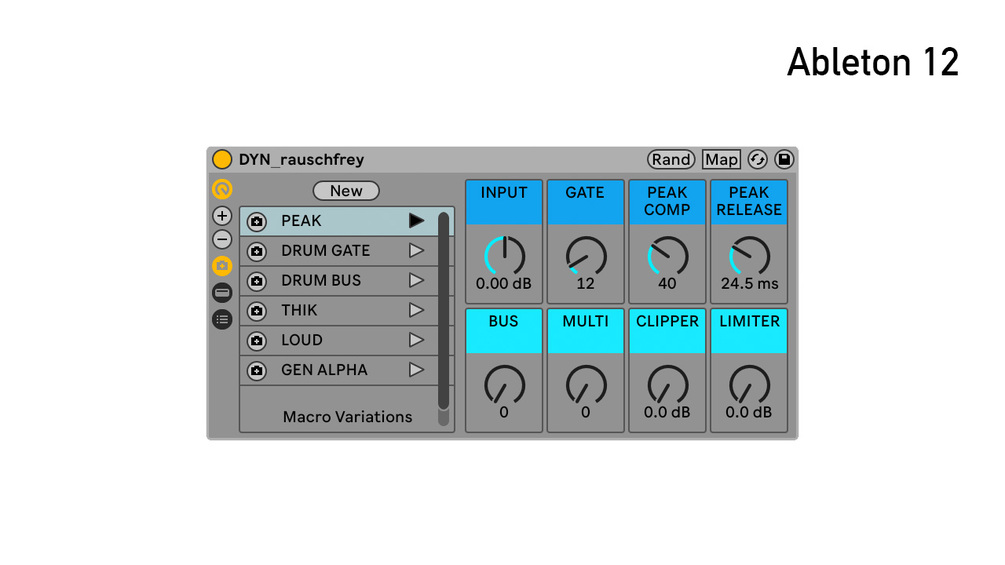Click the 24.5 ms release value
The image size is (1005, 565).
pyautogui.click(x=749, y=284)
